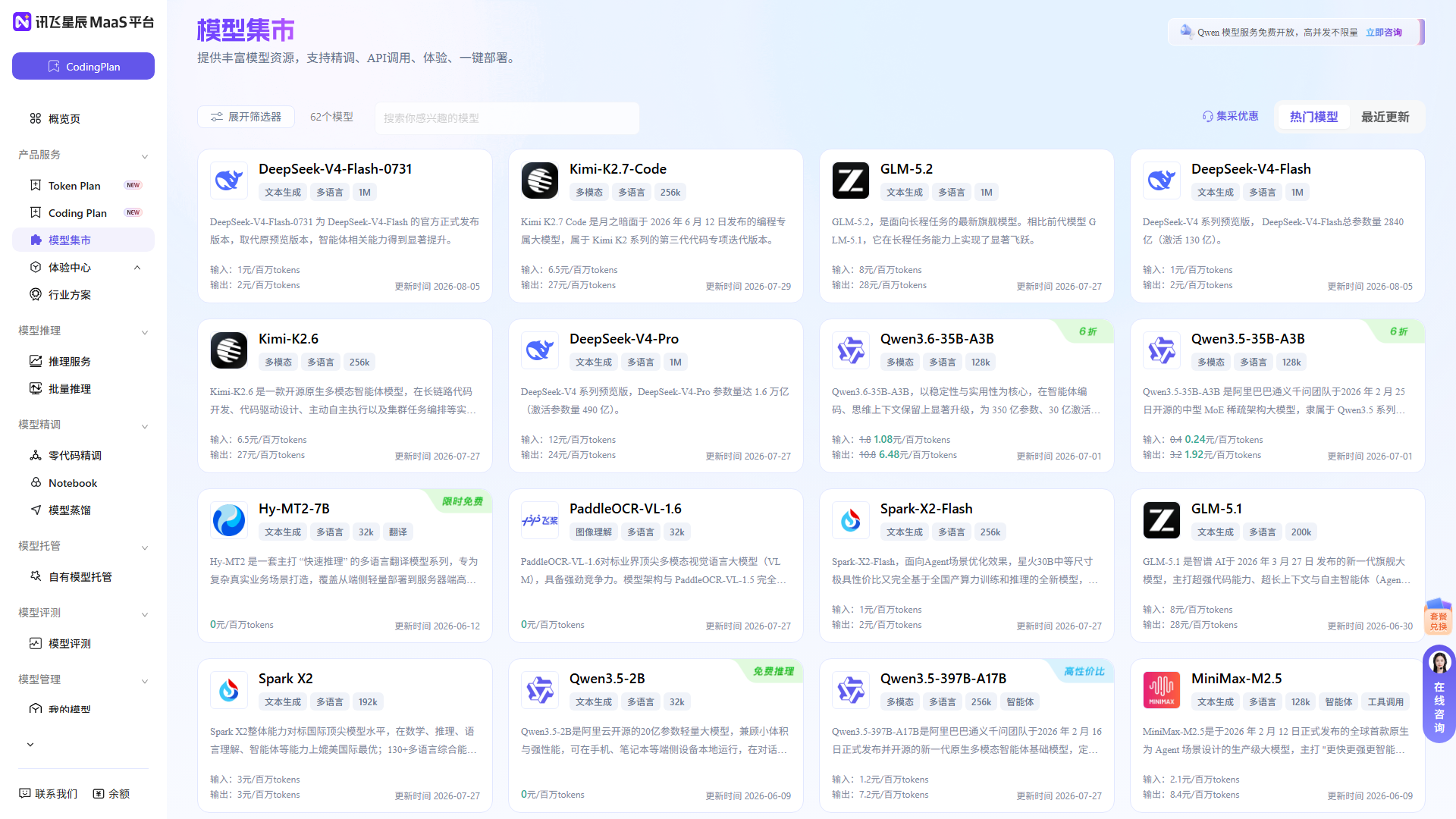Switch to 最近更新 tab
The width and height of the screenshot is (1456, 819).
tap(1385, 117)
